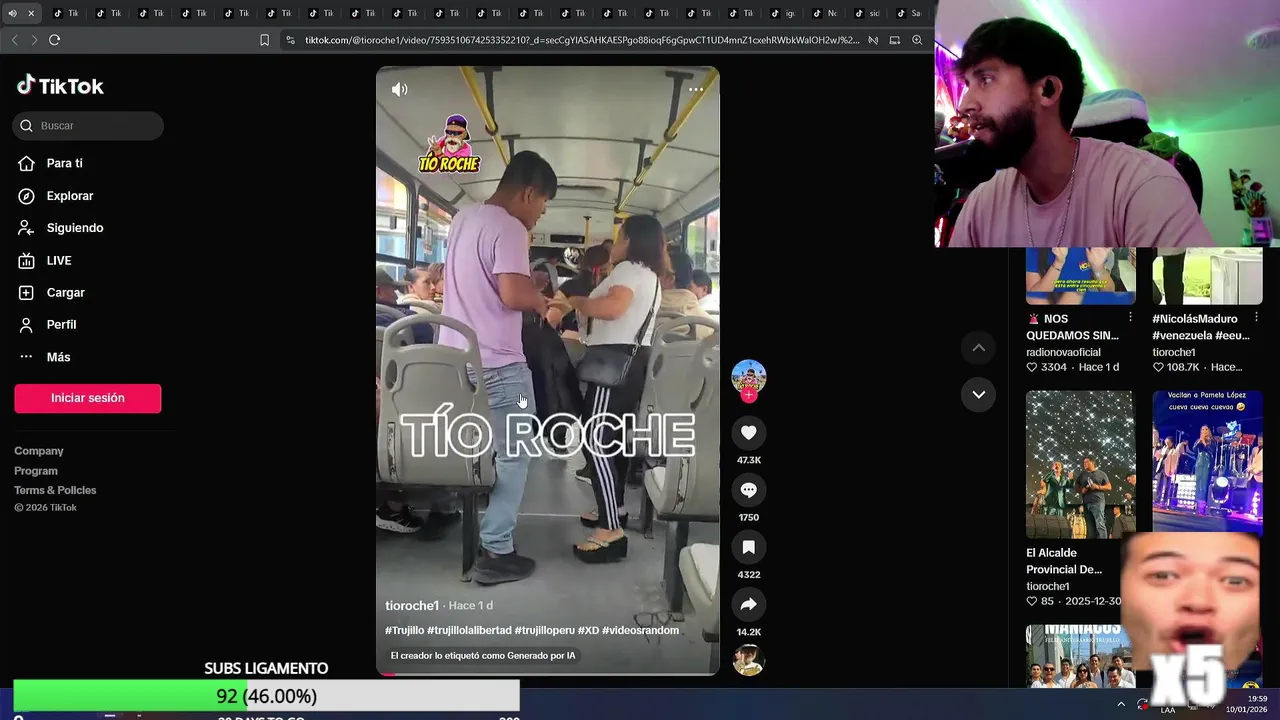Image resolution: width=1280 pixels, height=720 pixels.
Task: Click the Buscar search field
Action: pyautogui.click(x=88, y=125)
